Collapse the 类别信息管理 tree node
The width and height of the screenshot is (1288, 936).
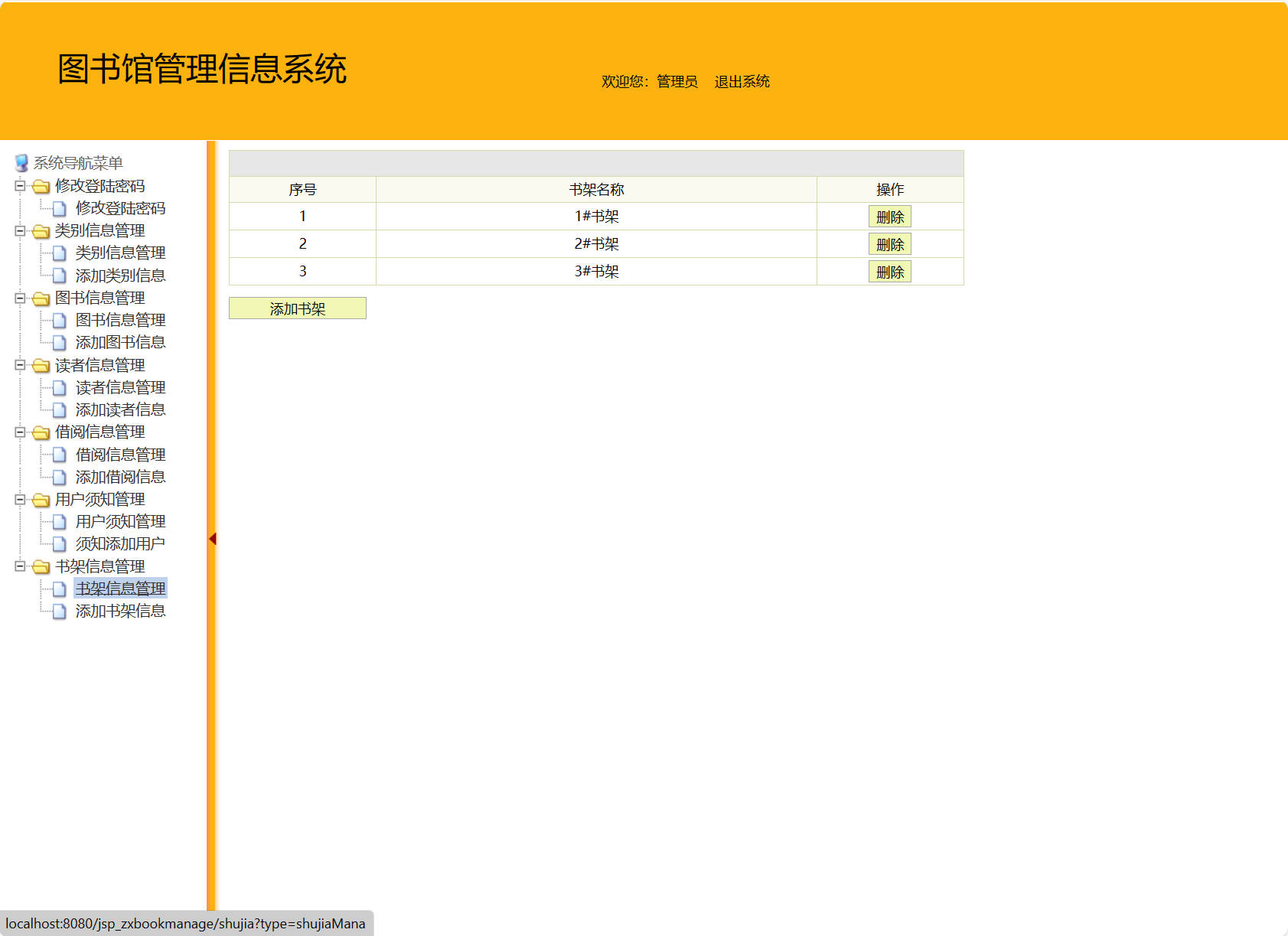point(20,230)
